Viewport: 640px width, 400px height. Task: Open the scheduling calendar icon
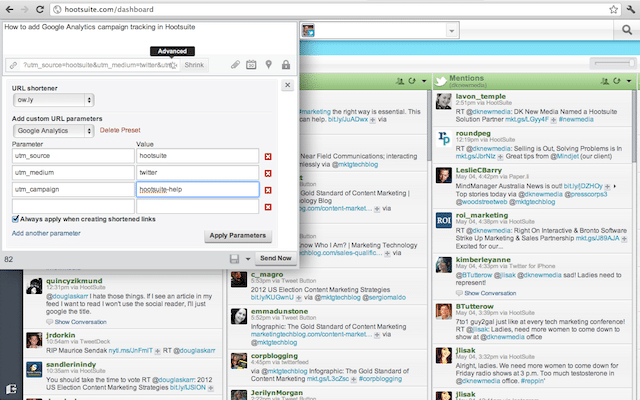coord(251,64)
